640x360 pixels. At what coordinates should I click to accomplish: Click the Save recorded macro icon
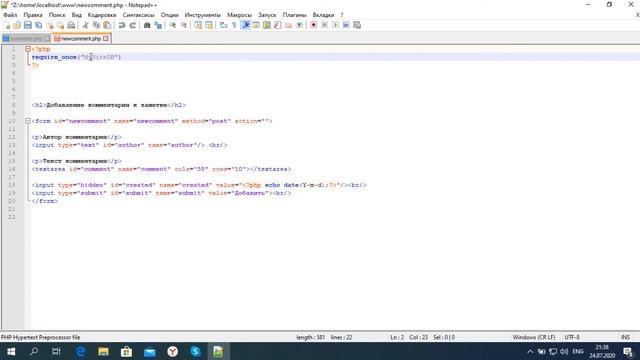(x=357, y=25)
